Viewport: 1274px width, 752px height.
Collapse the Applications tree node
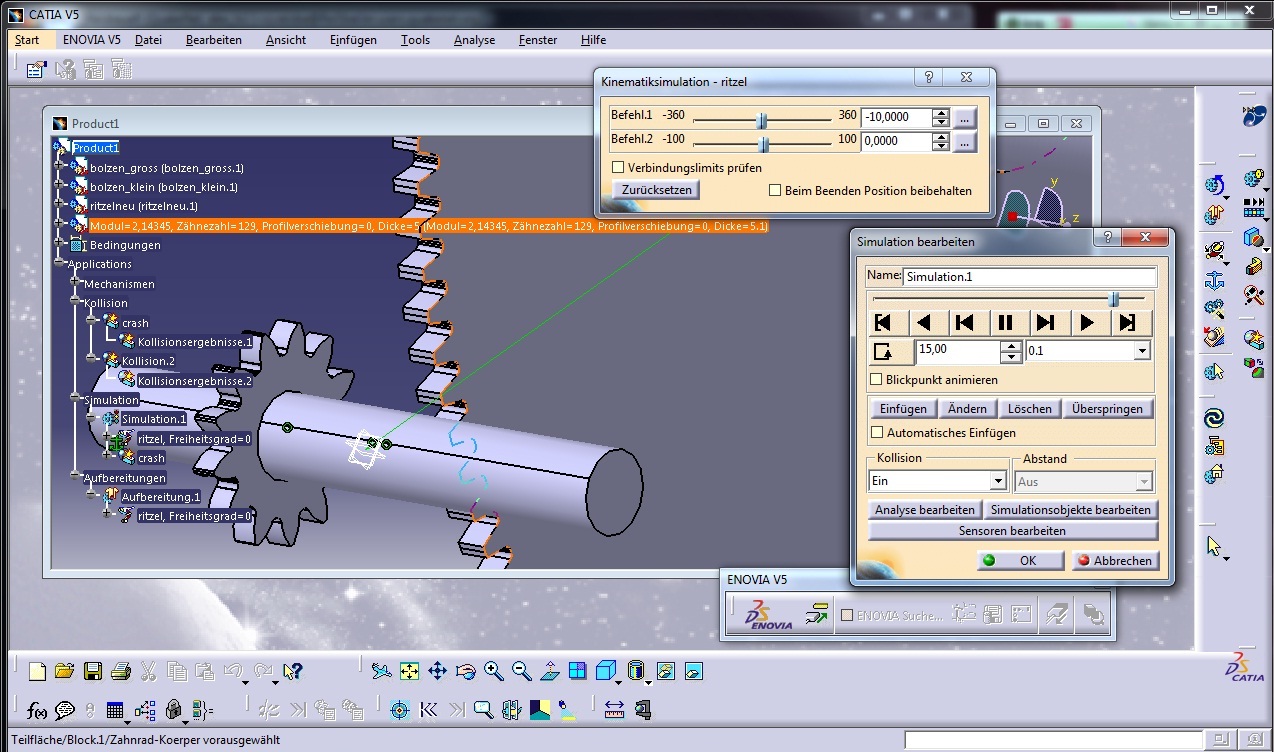coord(59,264)
